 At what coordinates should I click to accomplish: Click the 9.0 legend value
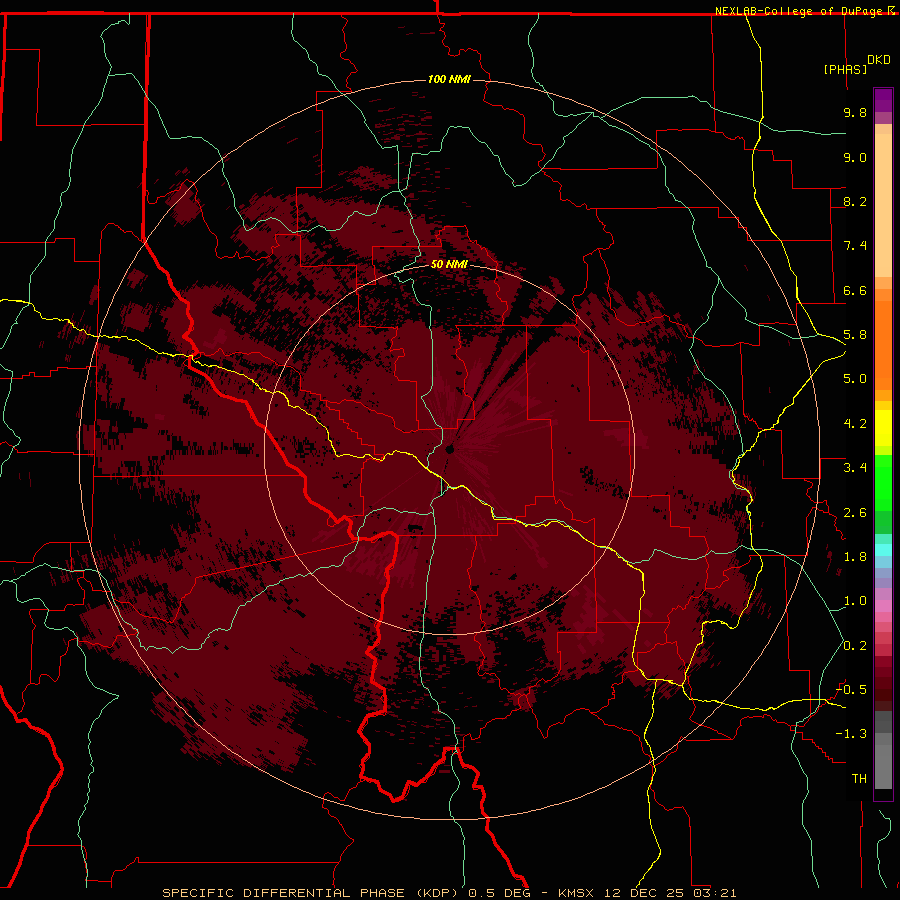[855, 157]
